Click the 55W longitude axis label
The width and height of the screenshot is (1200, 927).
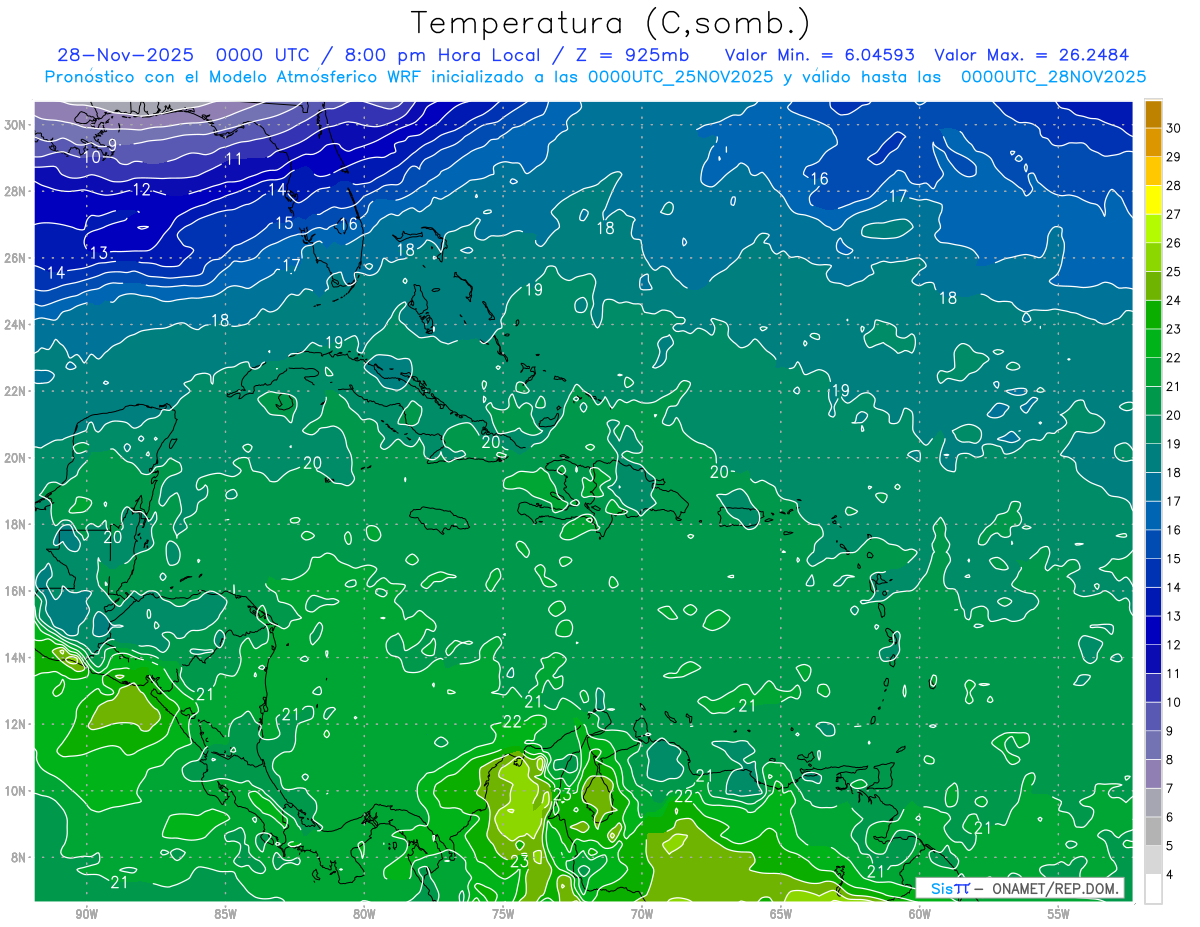(1059, 914)
